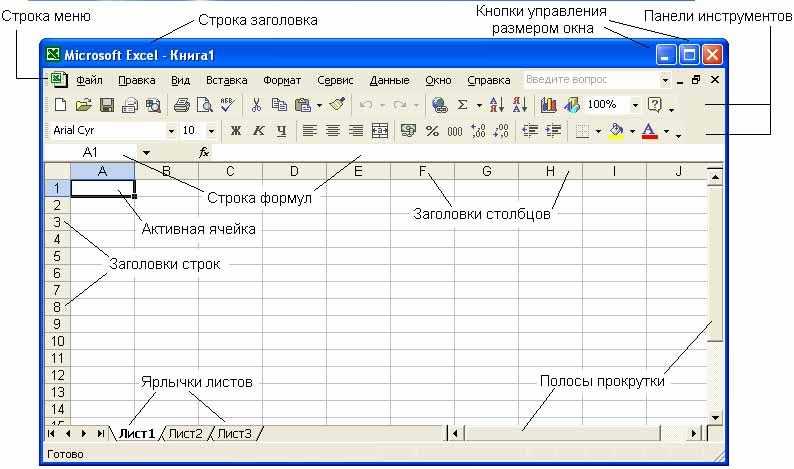Toggle Bold Ж formatting

click(x=235, y=131)
